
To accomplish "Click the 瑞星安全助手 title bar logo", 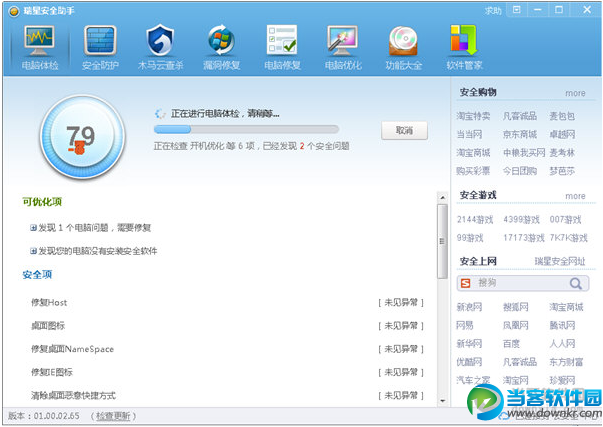I will tap(14, 11).
